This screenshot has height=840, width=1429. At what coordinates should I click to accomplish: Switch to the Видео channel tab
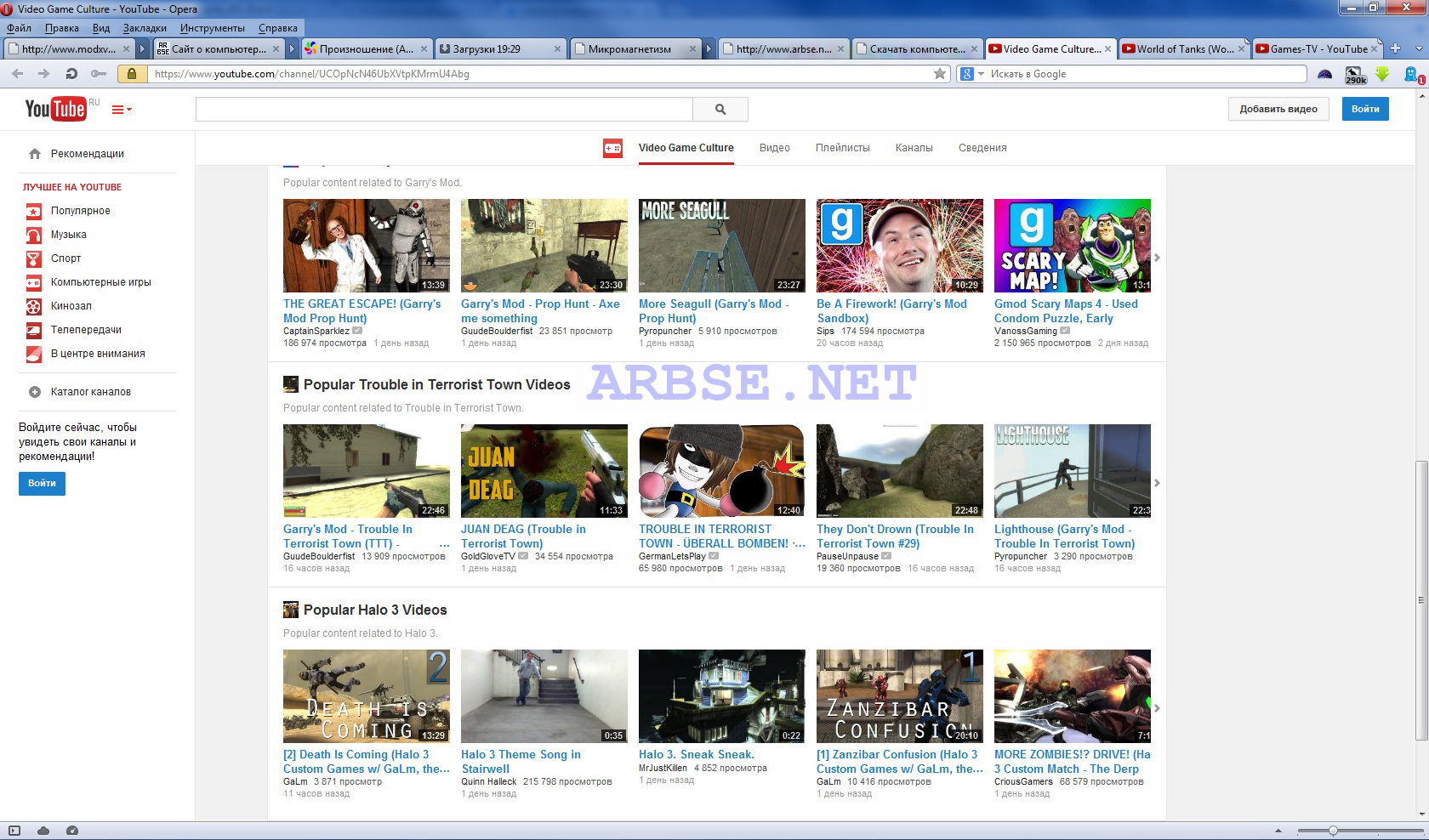coord(774,148)
